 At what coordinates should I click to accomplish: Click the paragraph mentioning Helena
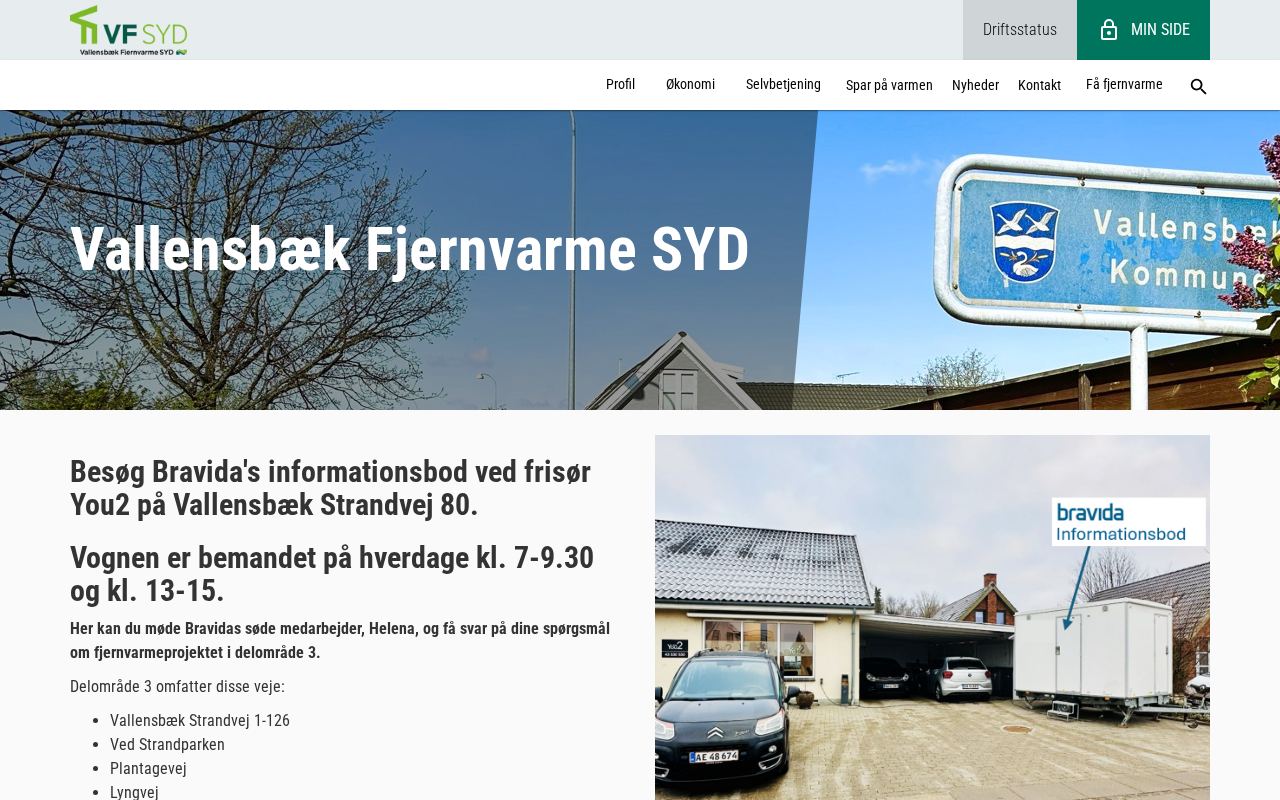(x=340, y=641)
